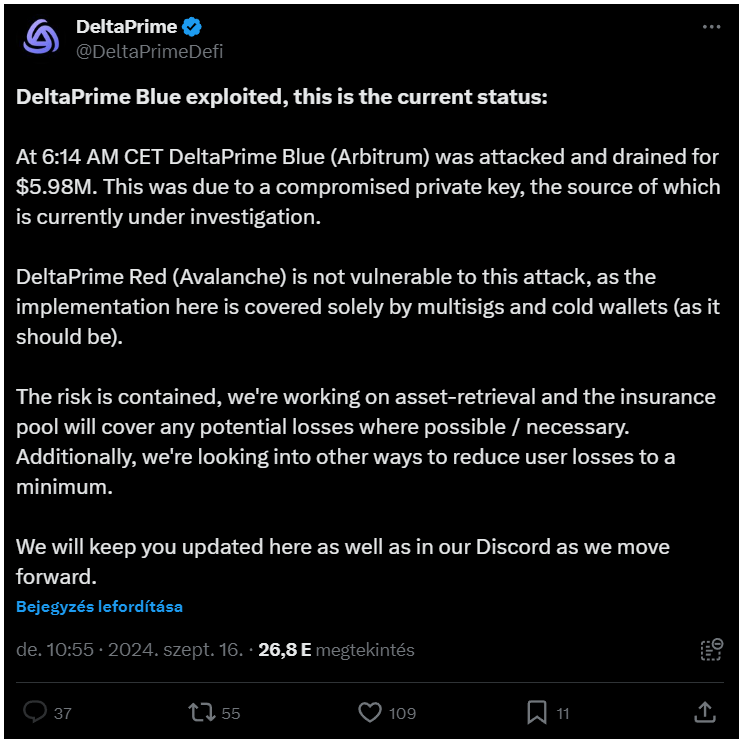
Task: Click the DeltaPrime display name
Action: 126,26
